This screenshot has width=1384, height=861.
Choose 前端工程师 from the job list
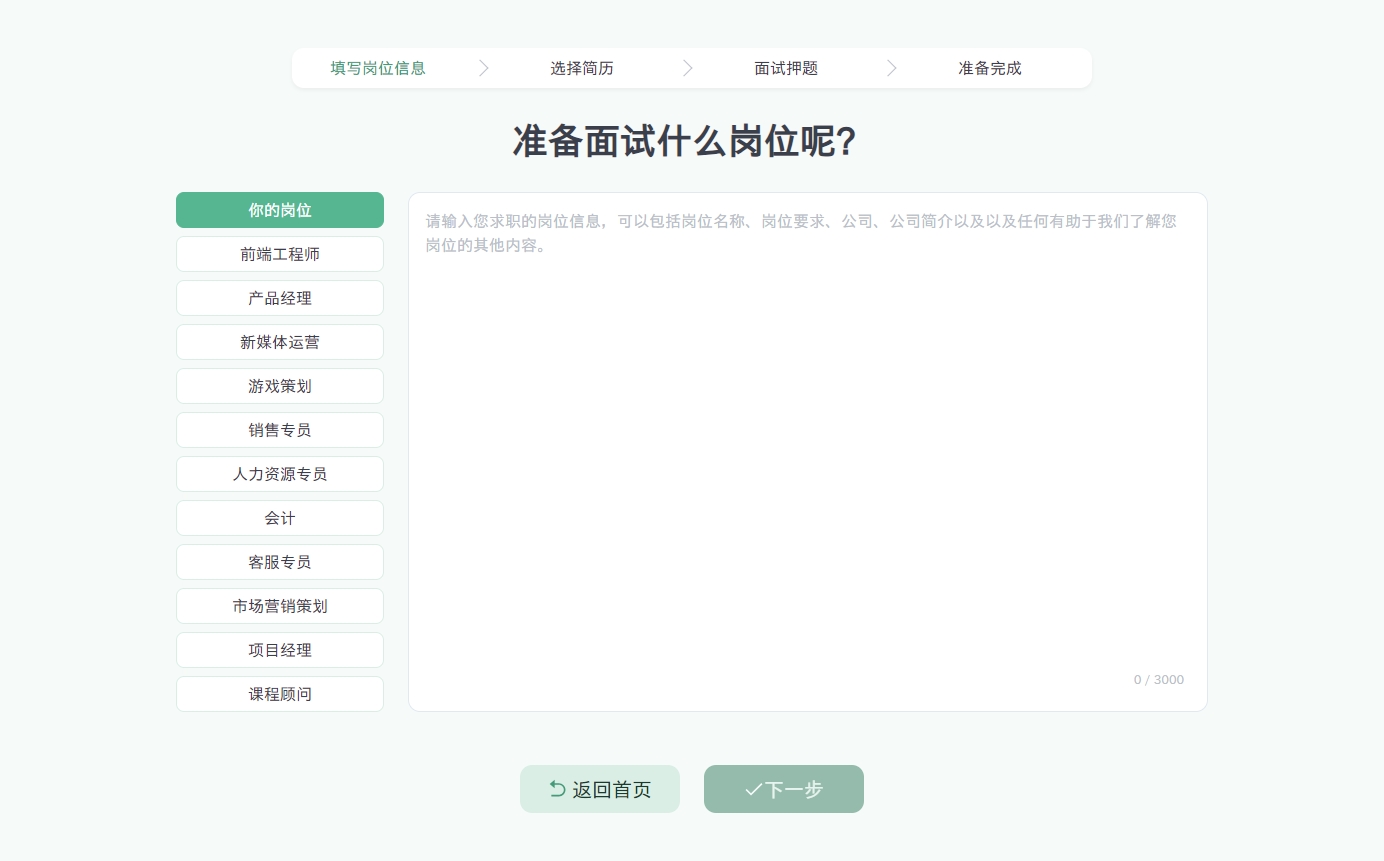(x=280, y=254)
